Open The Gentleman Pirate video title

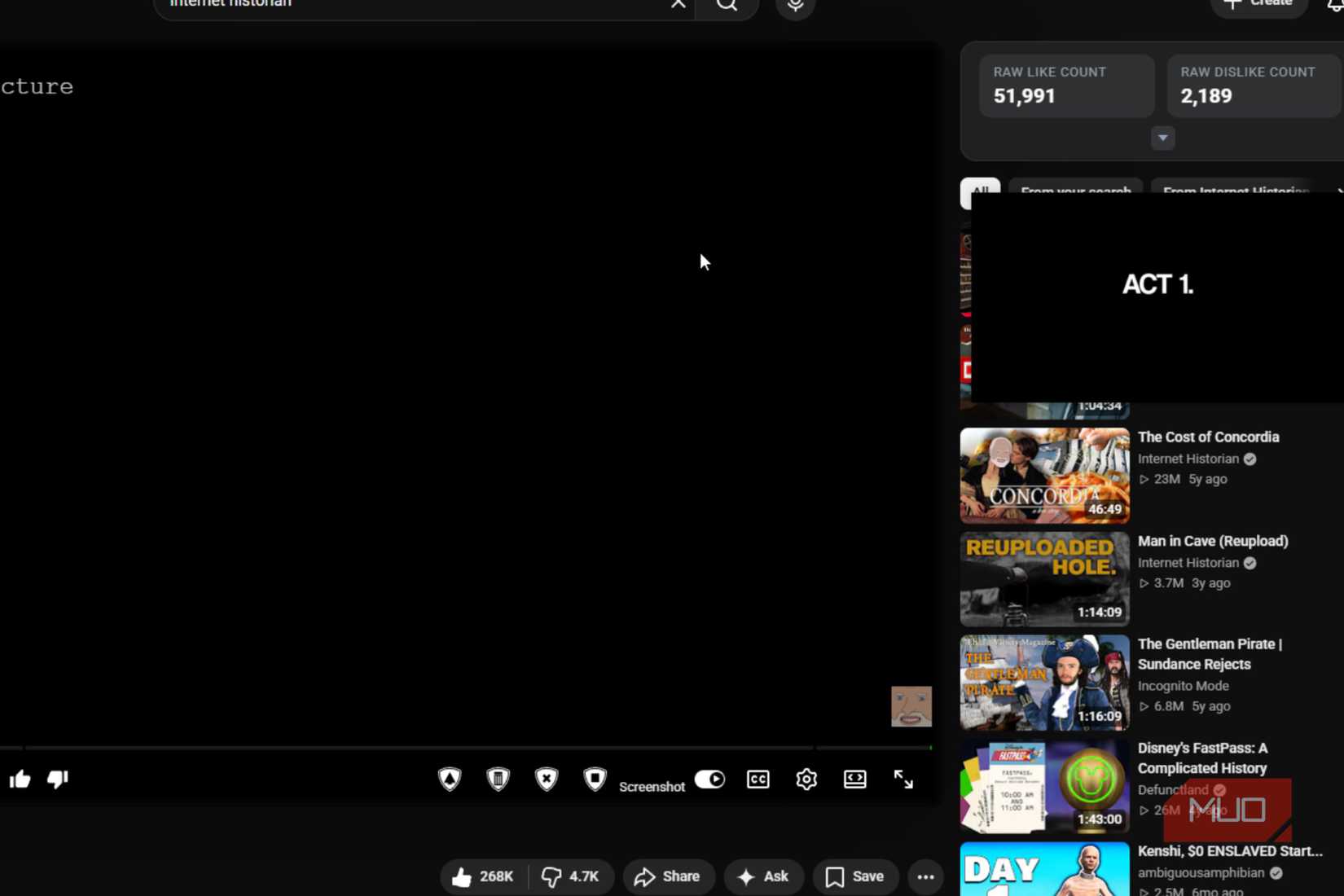click(1210, 654)
